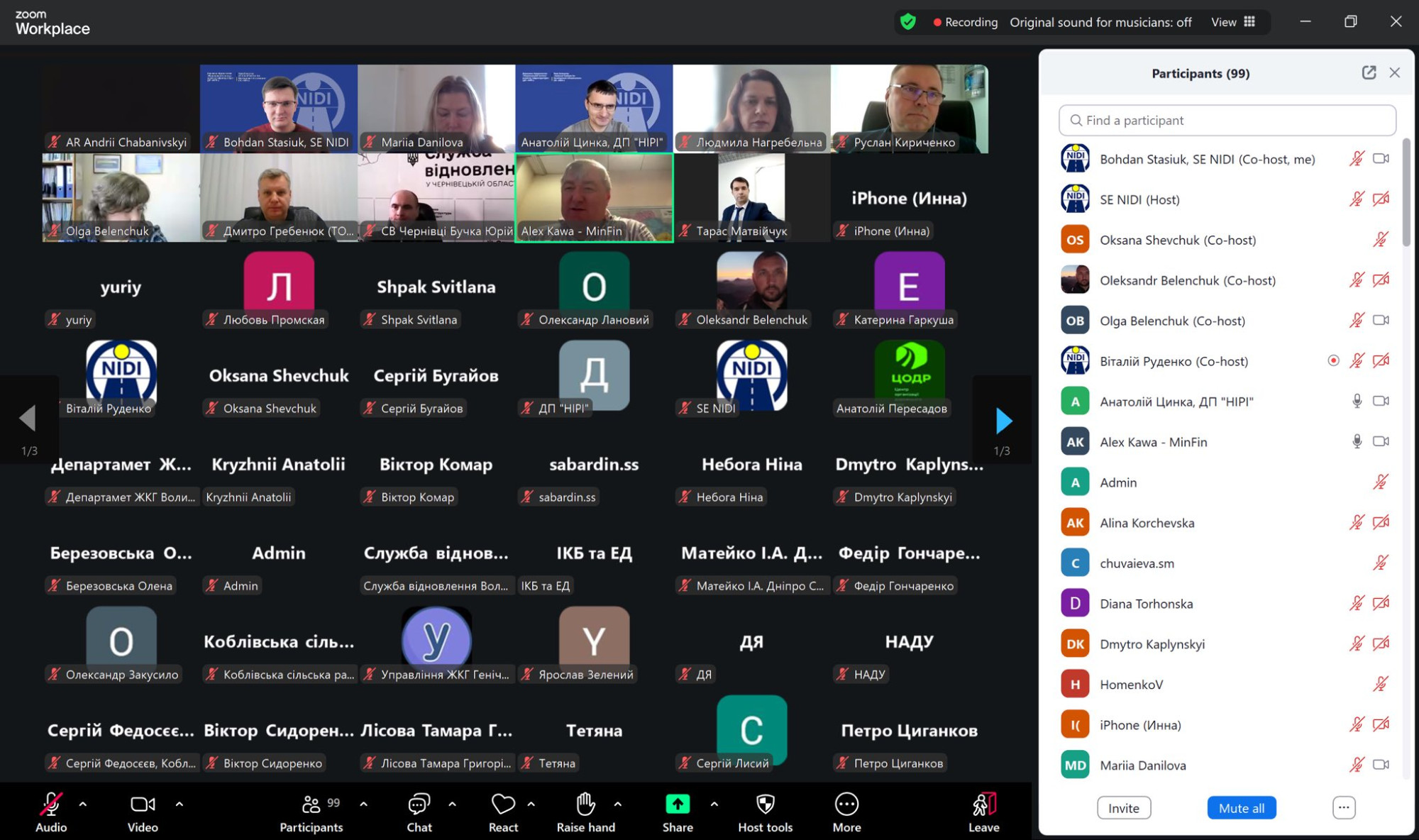The width and height of the screenshot is (1419, 840).
Task: Click the encryption shield icon in title bar
Action: coord(907,22)
